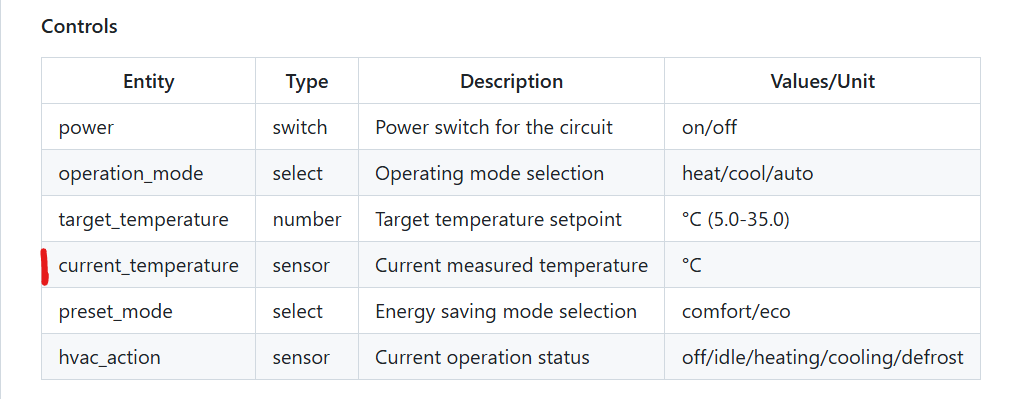This screenshot has height=399, width=1027.
Task: Click the hvac_action entity name
Action: pyautogui.click(x=109, y=358)
